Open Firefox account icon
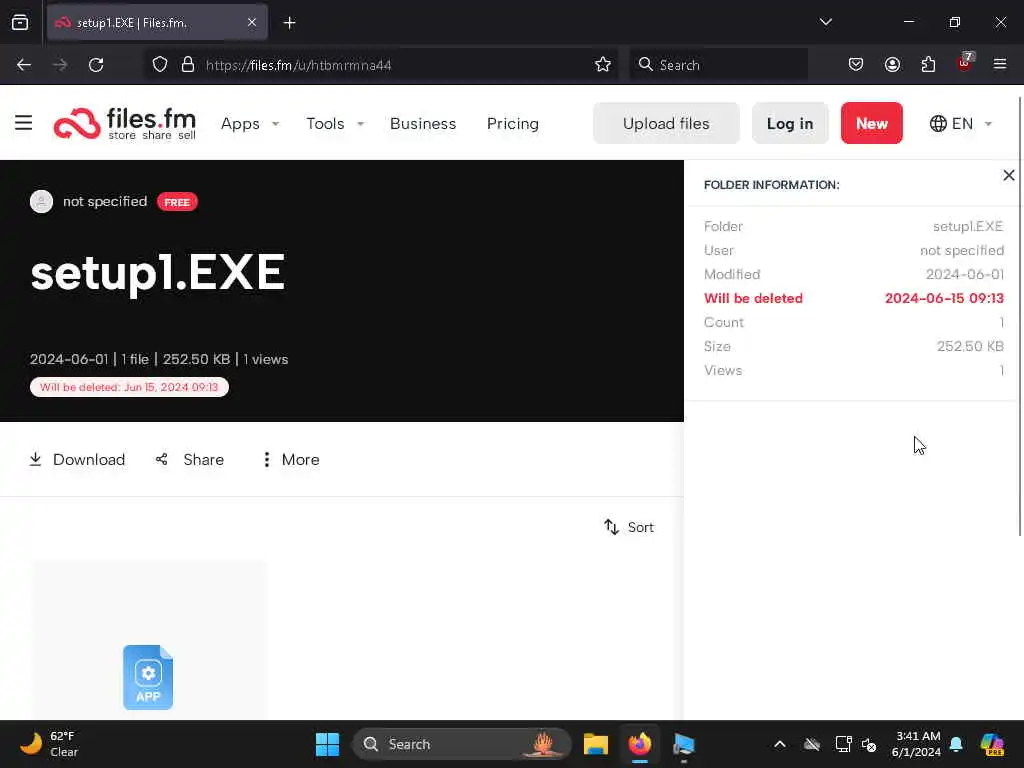 [892, 65]
